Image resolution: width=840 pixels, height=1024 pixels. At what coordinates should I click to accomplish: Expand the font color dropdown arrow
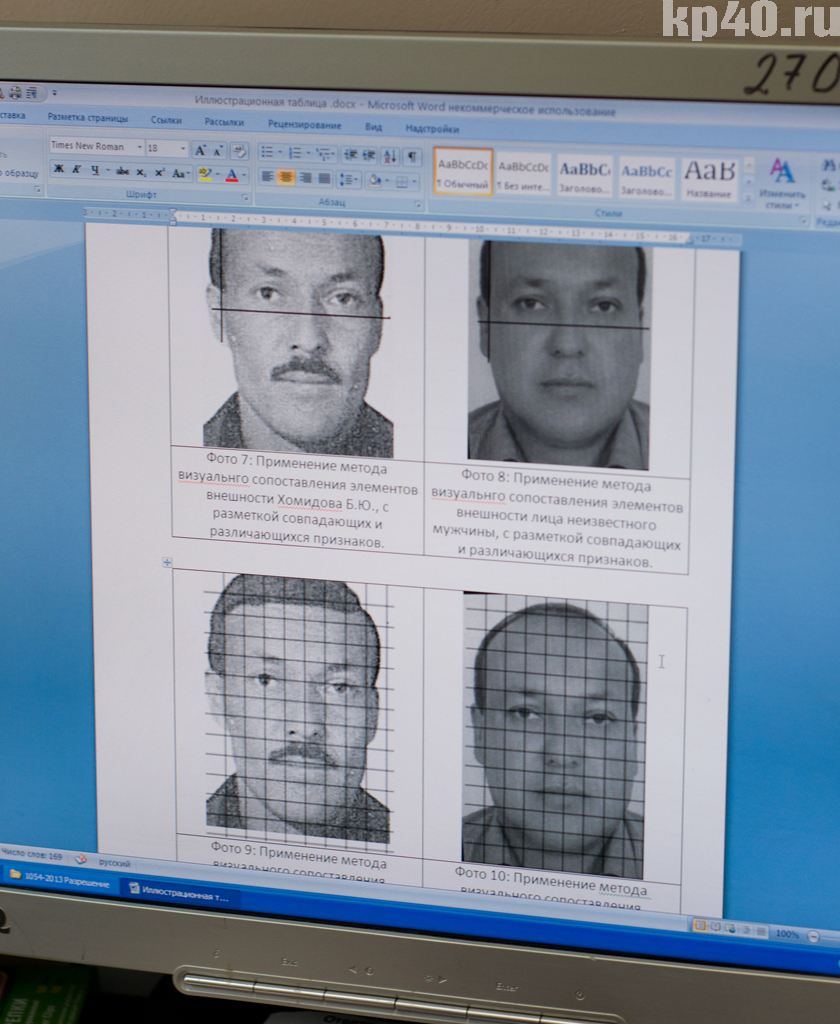[245, 176]
